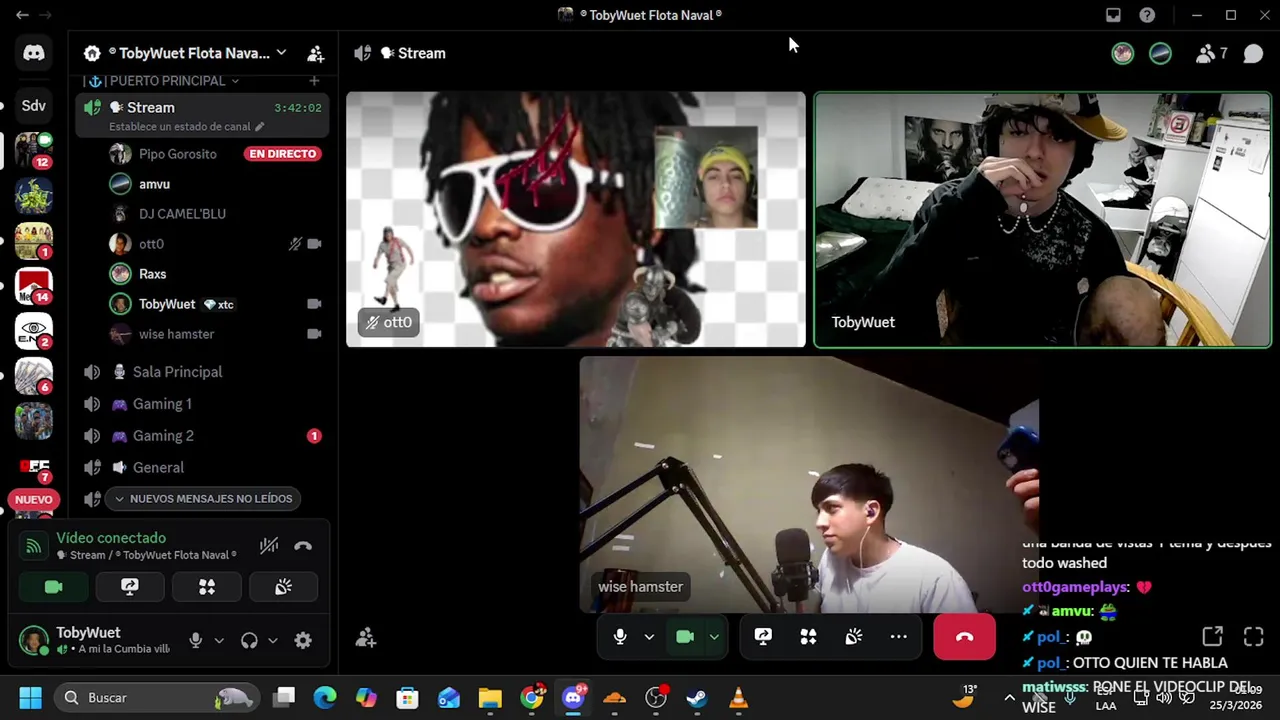1280x720 pixels.
Task: Click the Buscar taskbar search box
Action: (x=155, y=698)
